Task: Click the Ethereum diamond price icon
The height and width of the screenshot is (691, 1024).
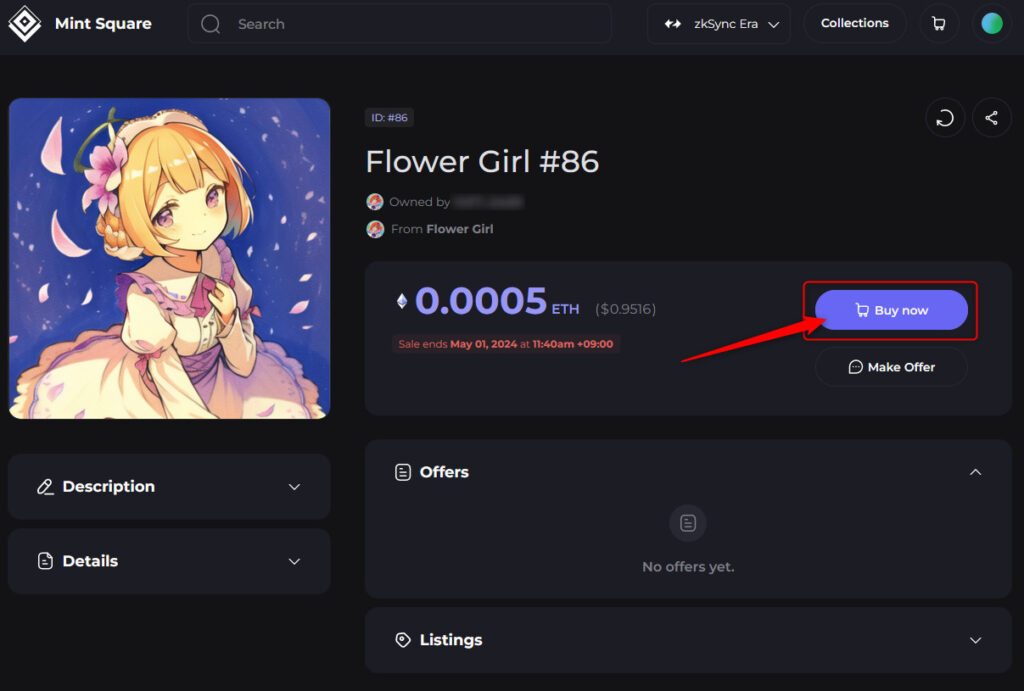Action: click(402, 301)
